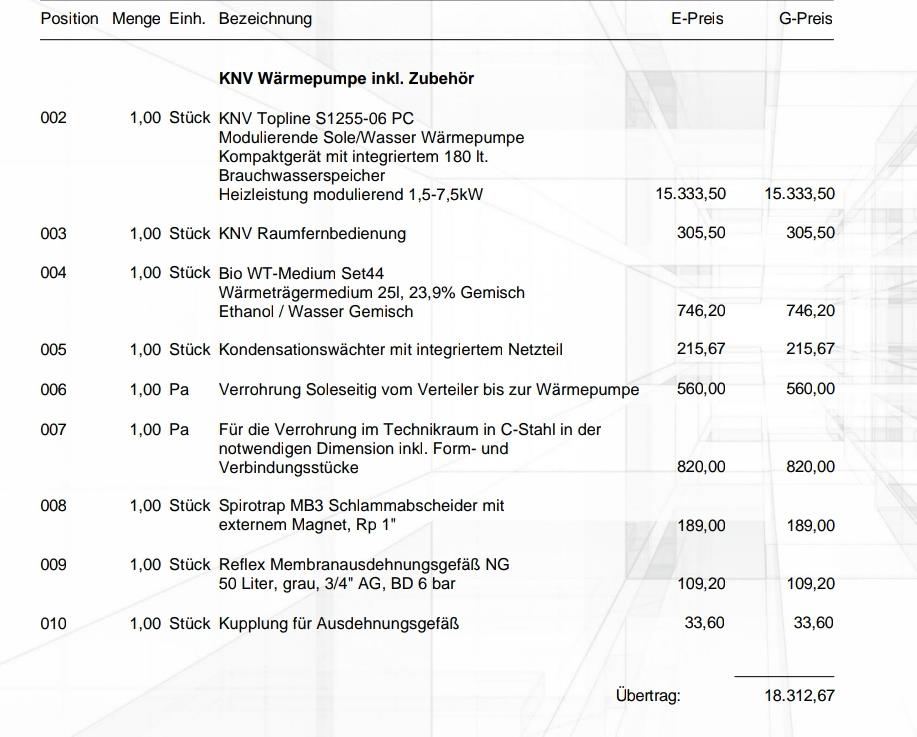This screenshot has height=737, width=917.
Task: Click position number 004
Action: (x=53, y=273)
